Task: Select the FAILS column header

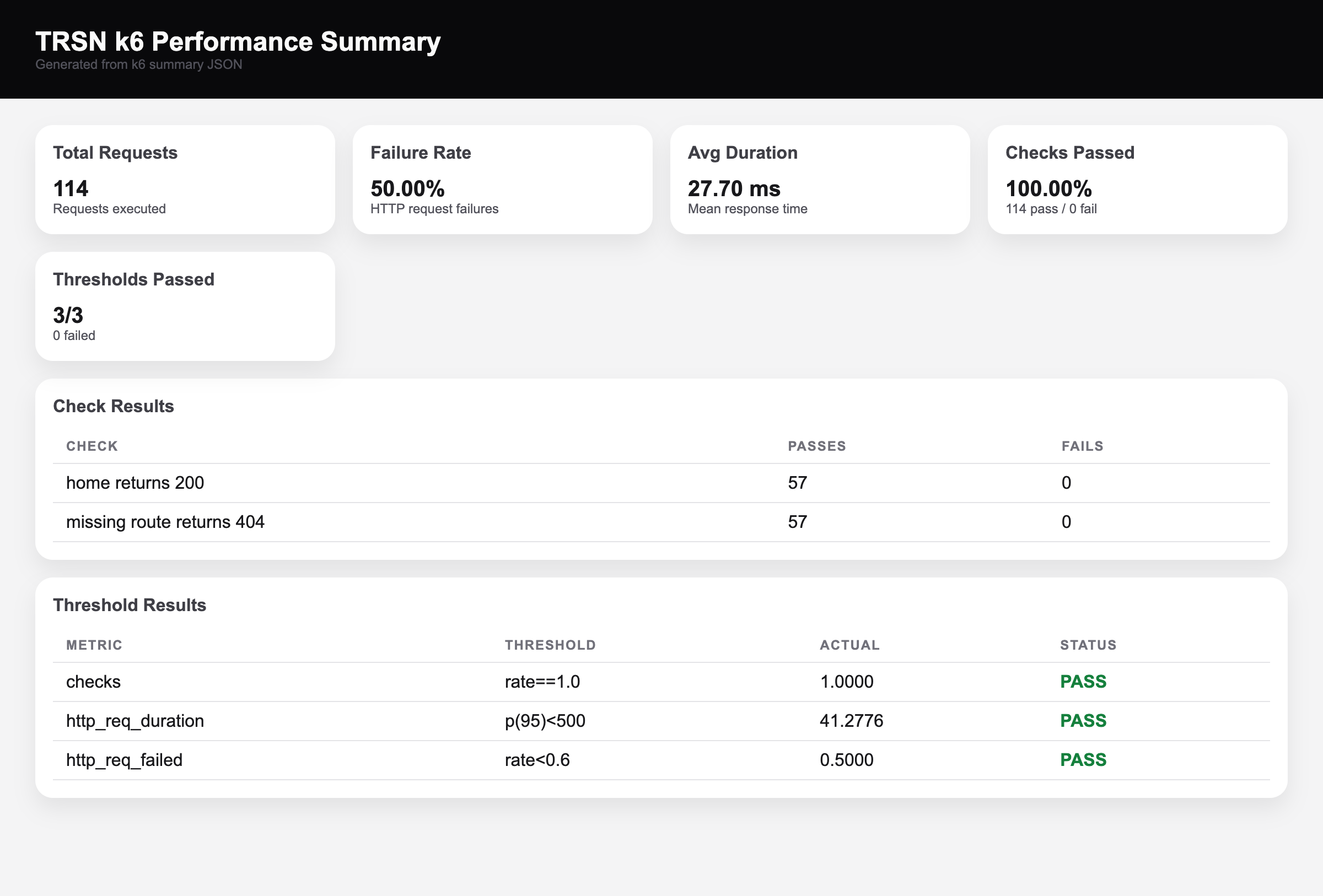Action: pos(1082,446)
